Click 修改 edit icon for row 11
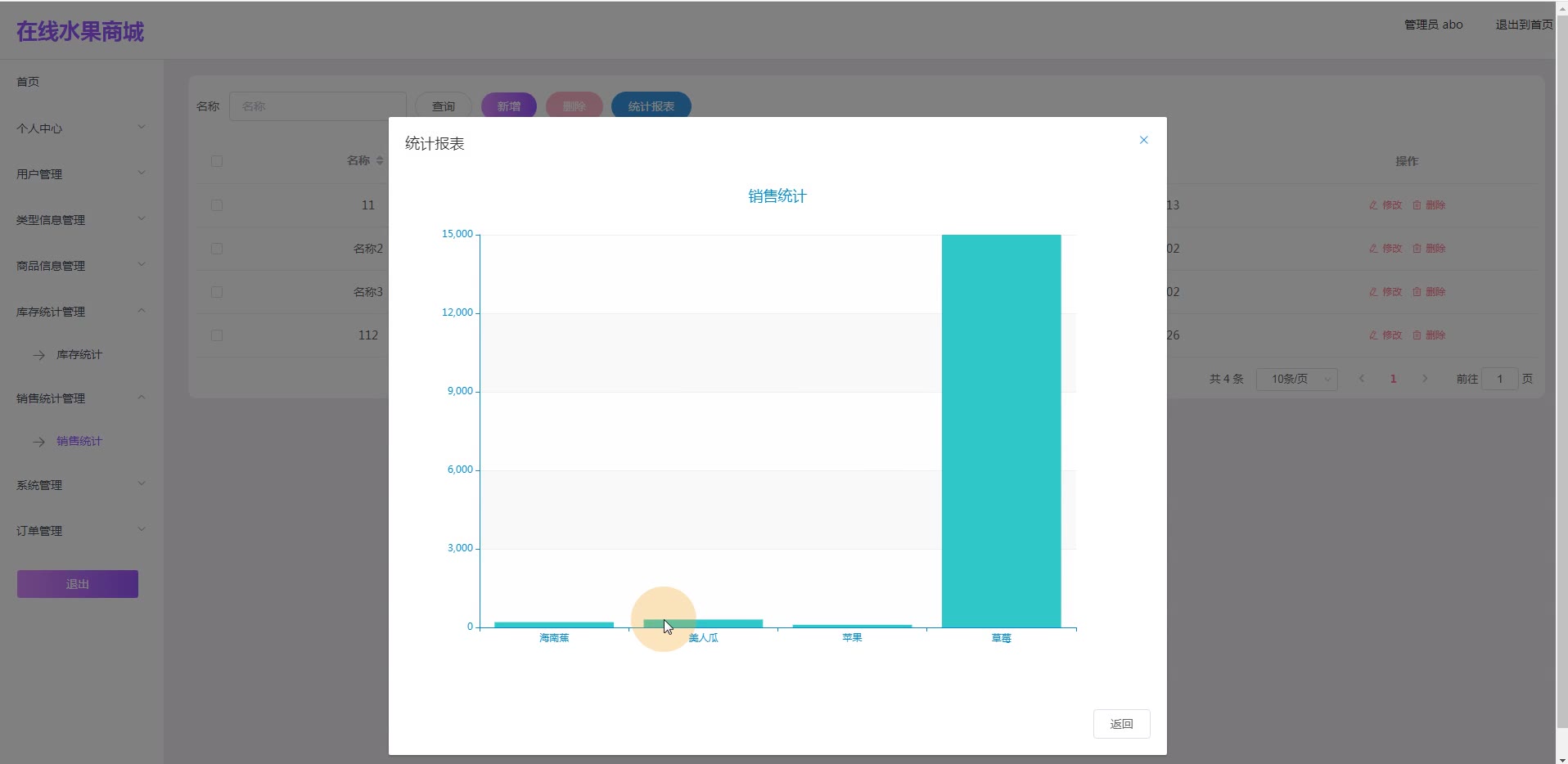Image resolution: width=1568 pixels, height=764 pixels. pyautogui.click(x=1386, y=205)
